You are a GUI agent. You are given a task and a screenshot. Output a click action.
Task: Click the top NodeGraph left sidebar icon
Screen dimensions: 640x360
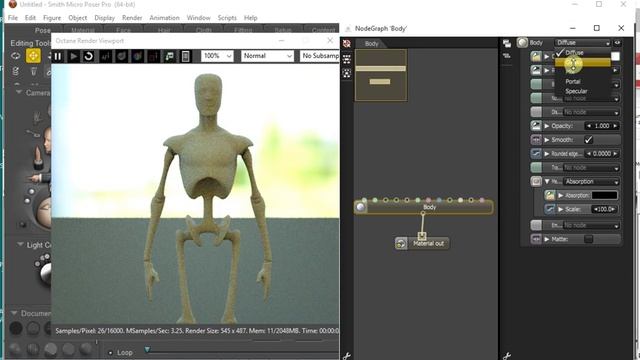(x=347, y=44)
